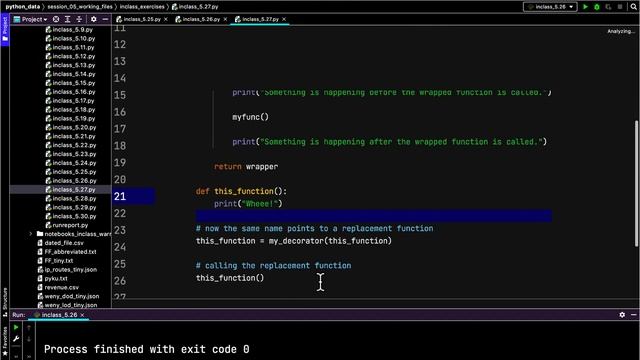Open inclass_5.10.py in the project tree

(x=70, y=38)
